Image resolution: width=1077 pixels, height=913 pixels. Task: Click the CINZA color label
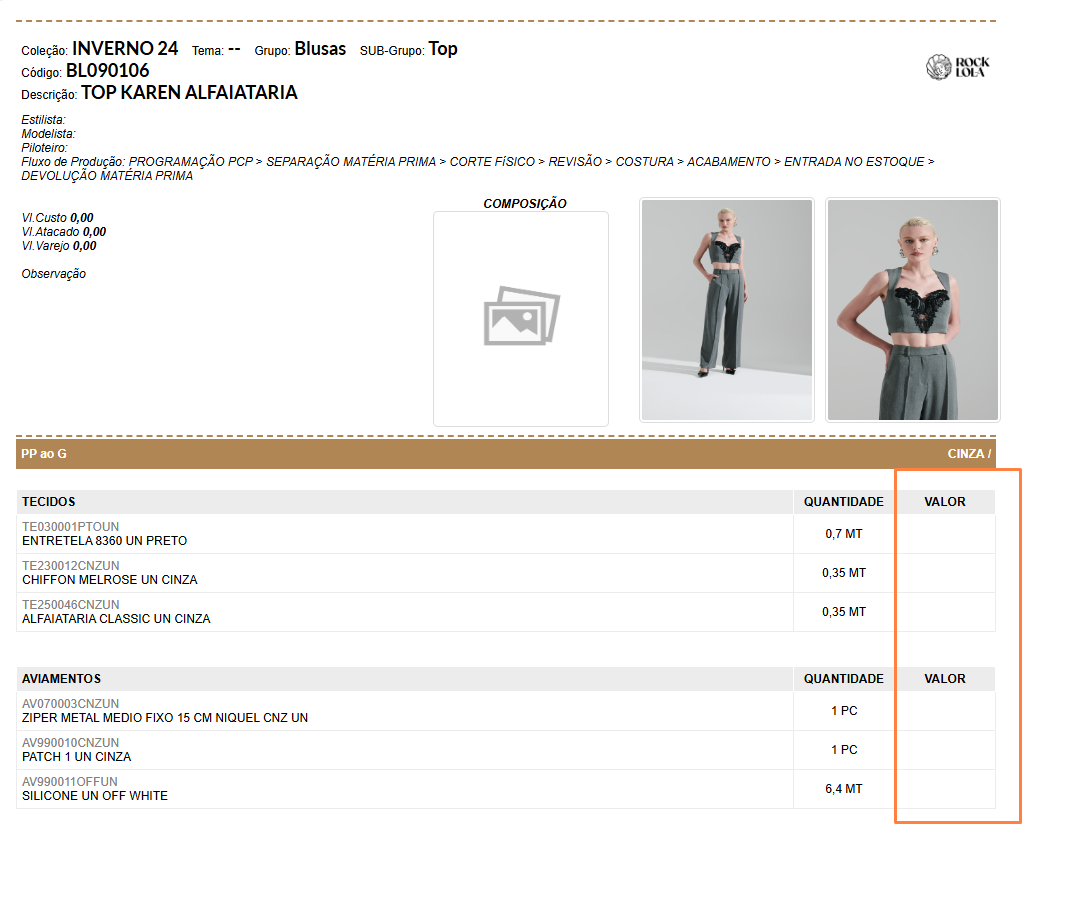coord(968,454)
